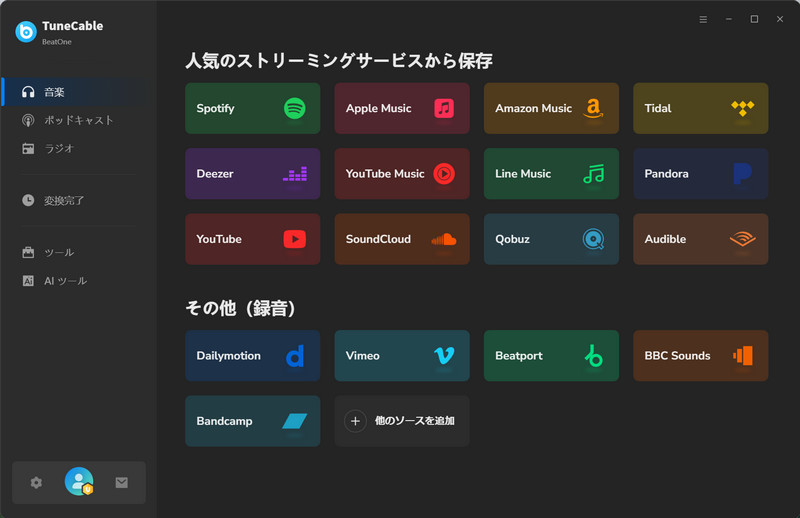The image size is (800, 518).
Task: Click the SoundCloud cloud icon
Action: [x=443, y=239]
